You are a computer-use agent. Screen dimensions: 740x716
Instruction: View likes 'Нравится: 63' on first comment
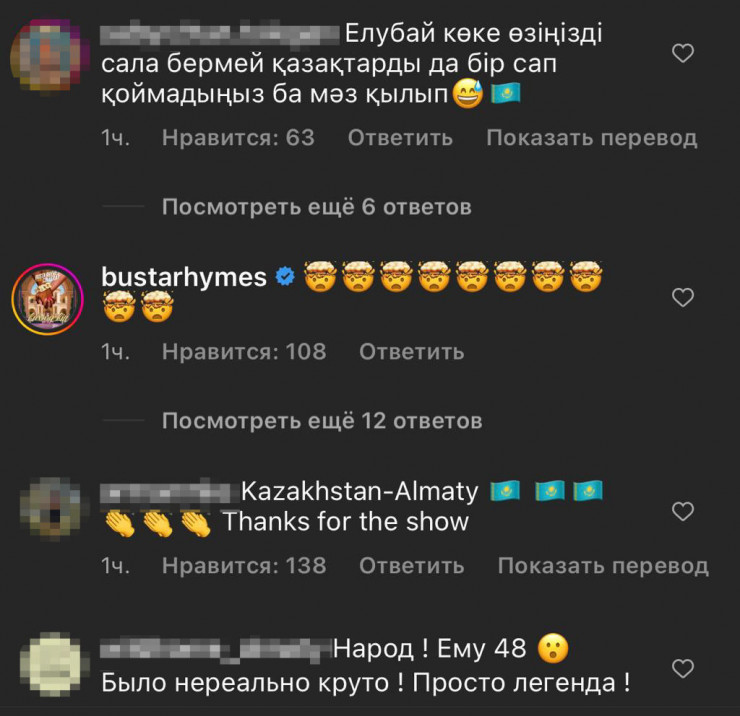coord(238,138)
